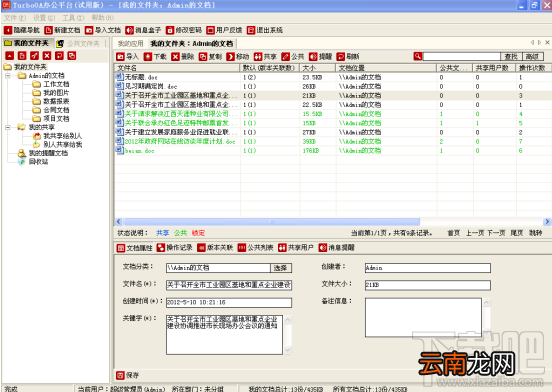The width and height of the screenshot is (552, 392).
Task: Click the first red up-arrow folder-panel icon
Action: point(10,56)
